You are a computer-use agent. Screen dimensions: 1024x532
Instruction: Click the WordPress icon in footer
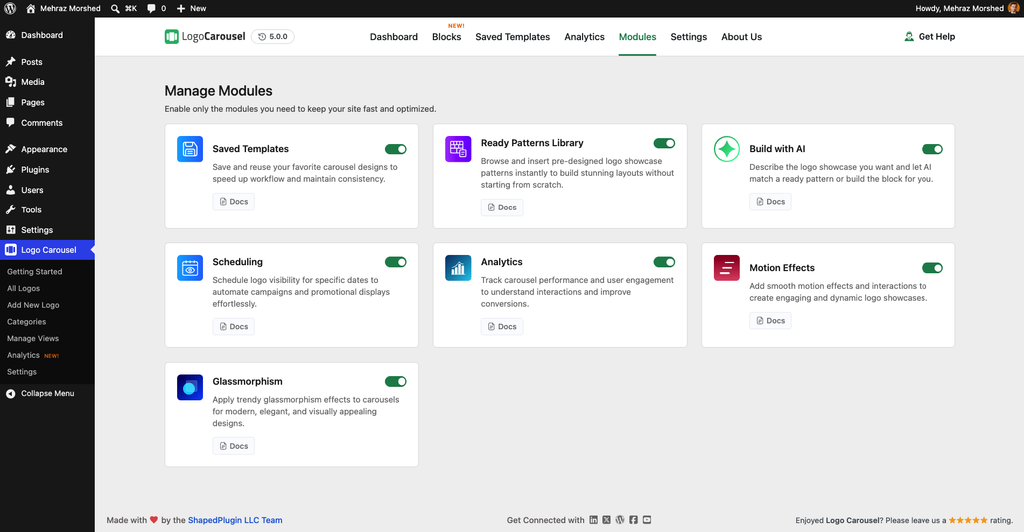click(620, 520)
